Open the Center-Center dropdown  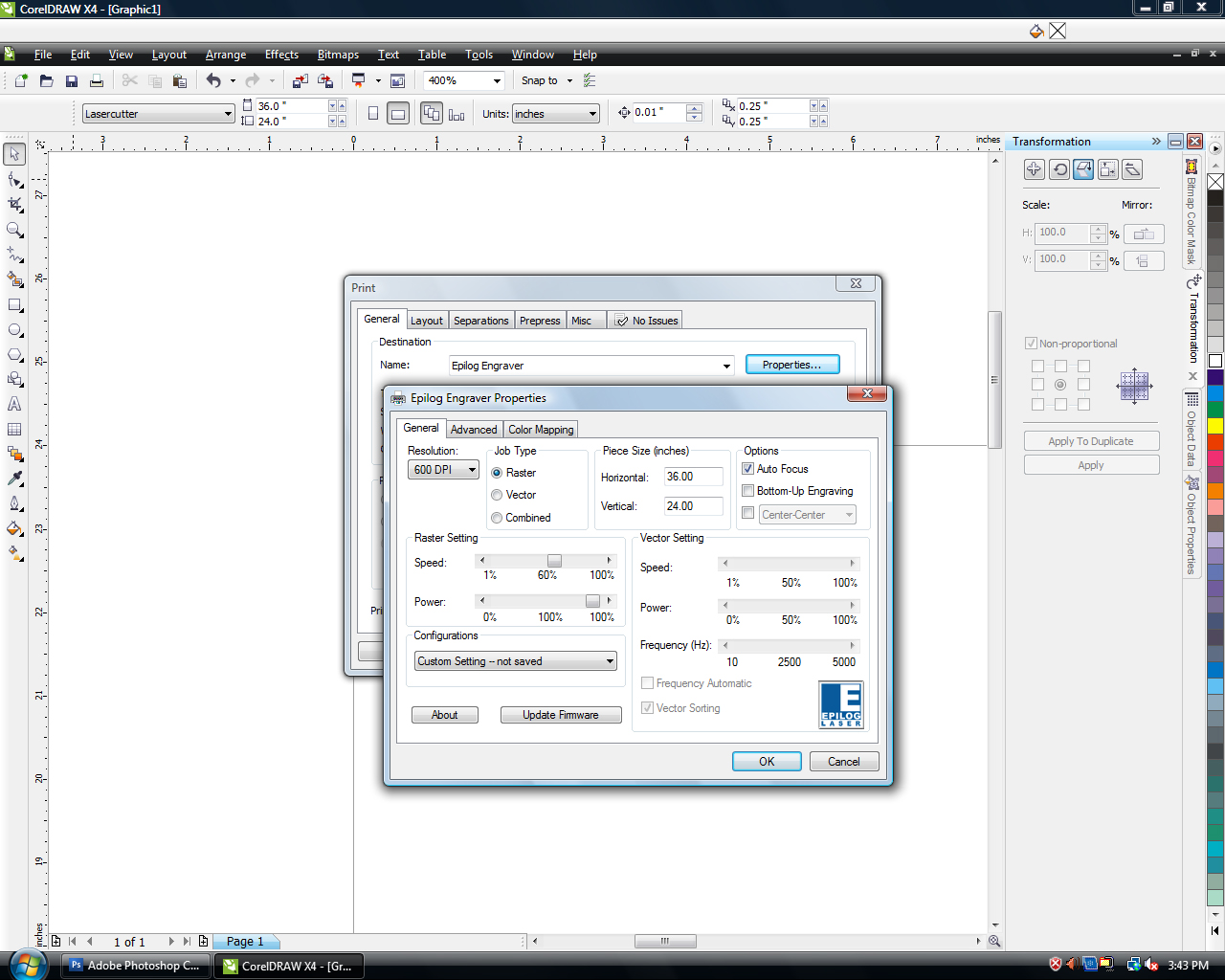point(808,515)
